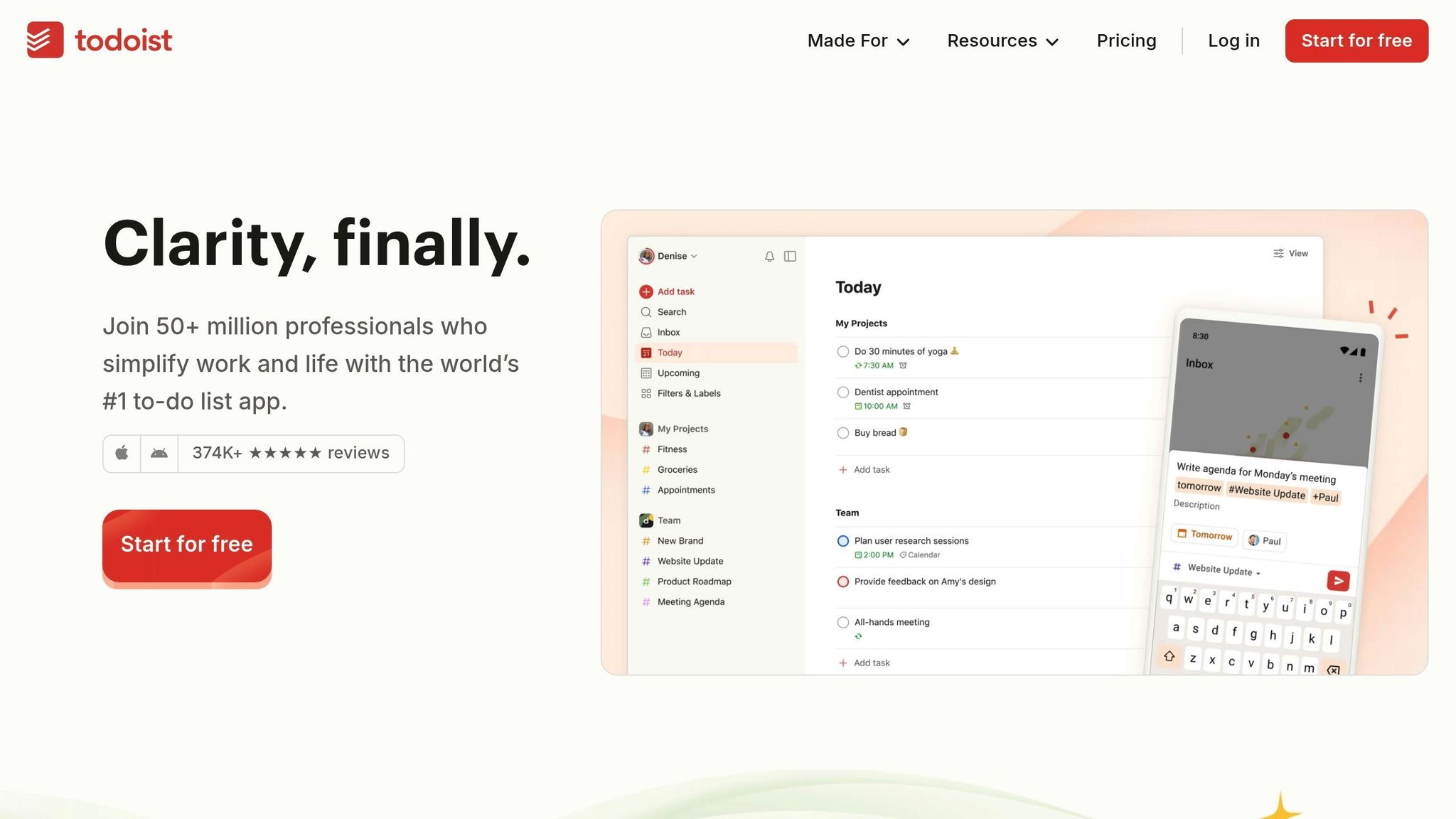Expand the Denise account dropdown

(x=695, y=256)
